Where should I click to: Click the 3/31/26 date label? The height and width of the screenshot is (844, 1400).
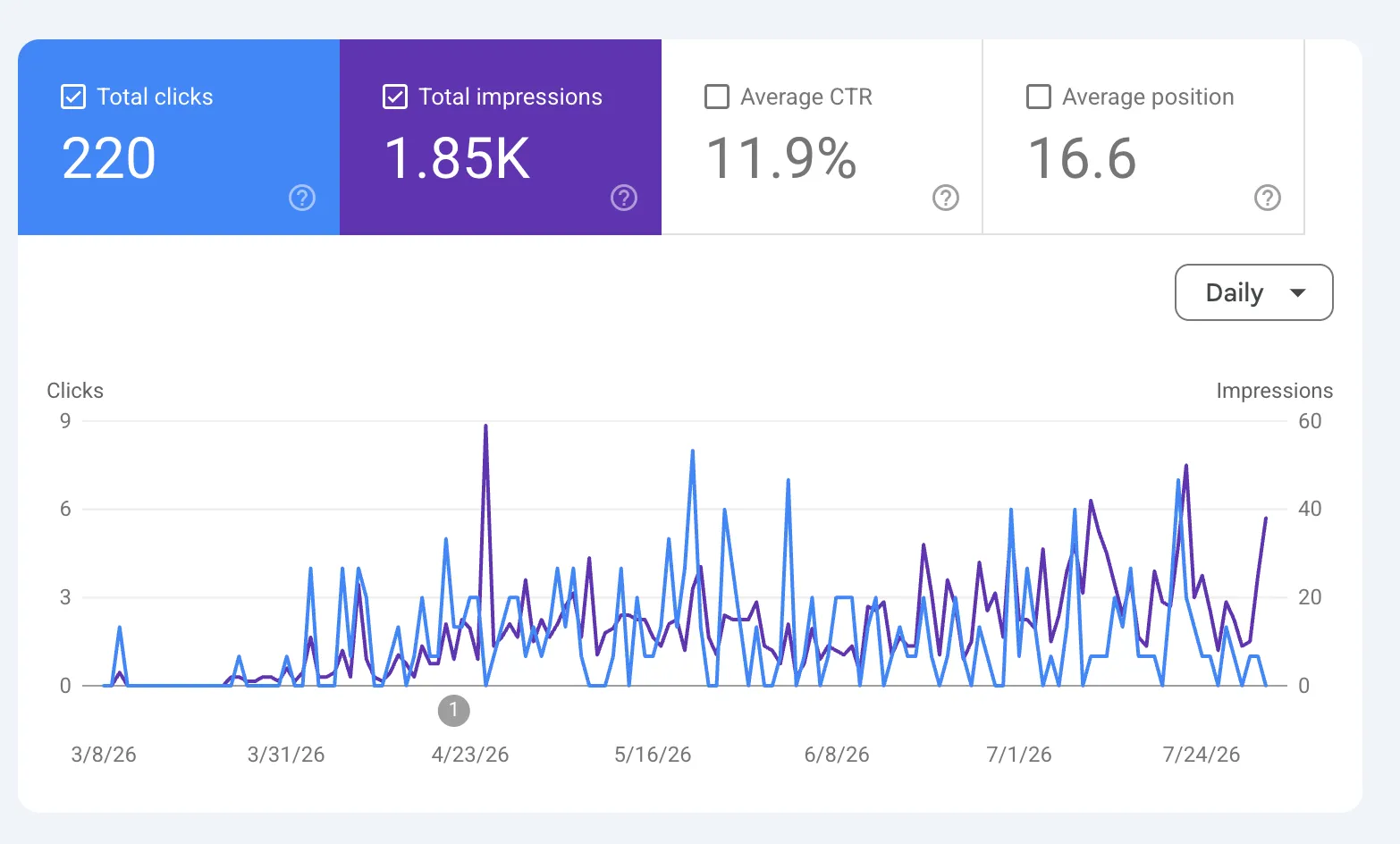click(x=286, y=755)
